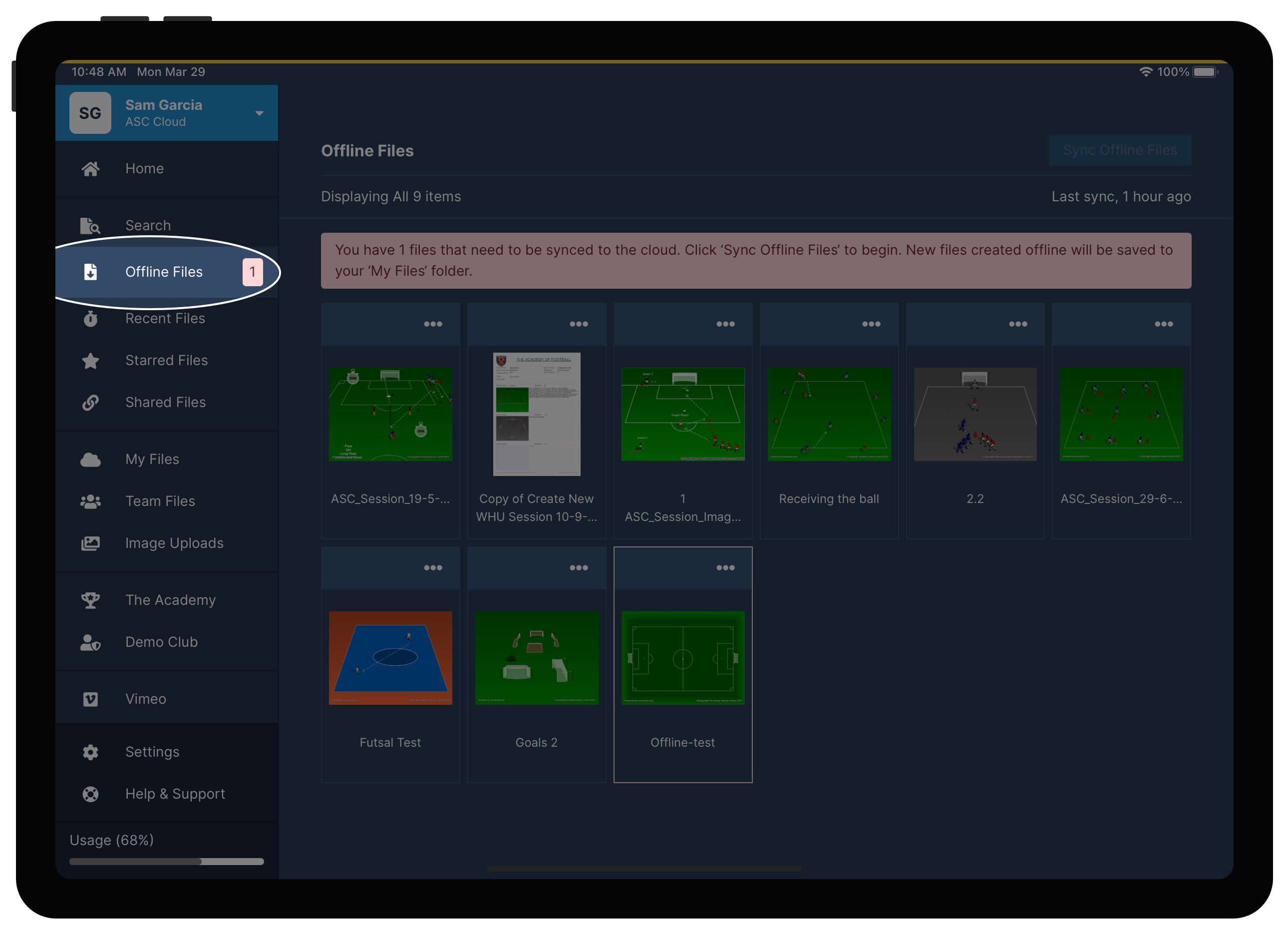Click the Team Files people icon
Image resolution: width=1288 pixels, height=939 pixels.
90,501
